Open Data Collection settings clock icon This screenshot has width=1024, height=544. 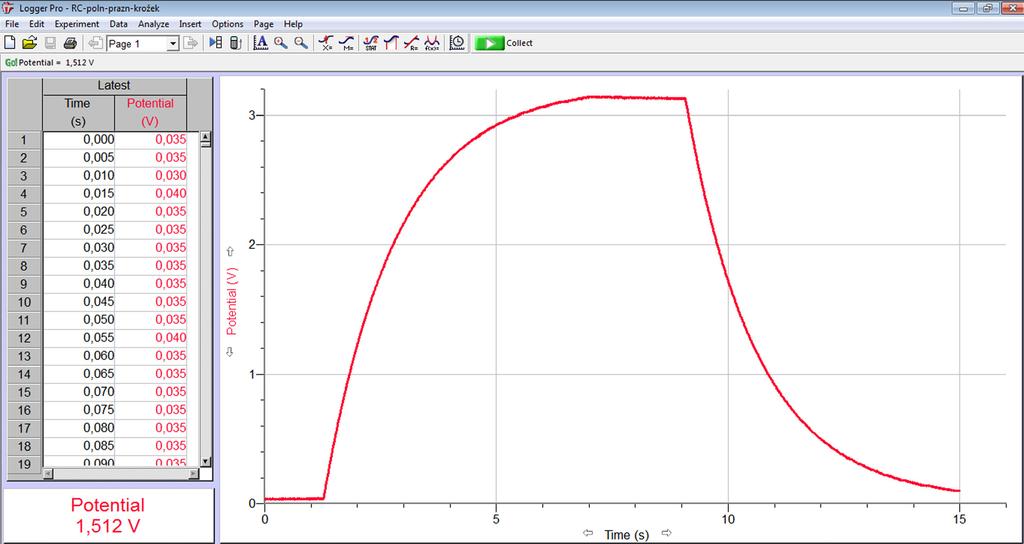[458, 43]
